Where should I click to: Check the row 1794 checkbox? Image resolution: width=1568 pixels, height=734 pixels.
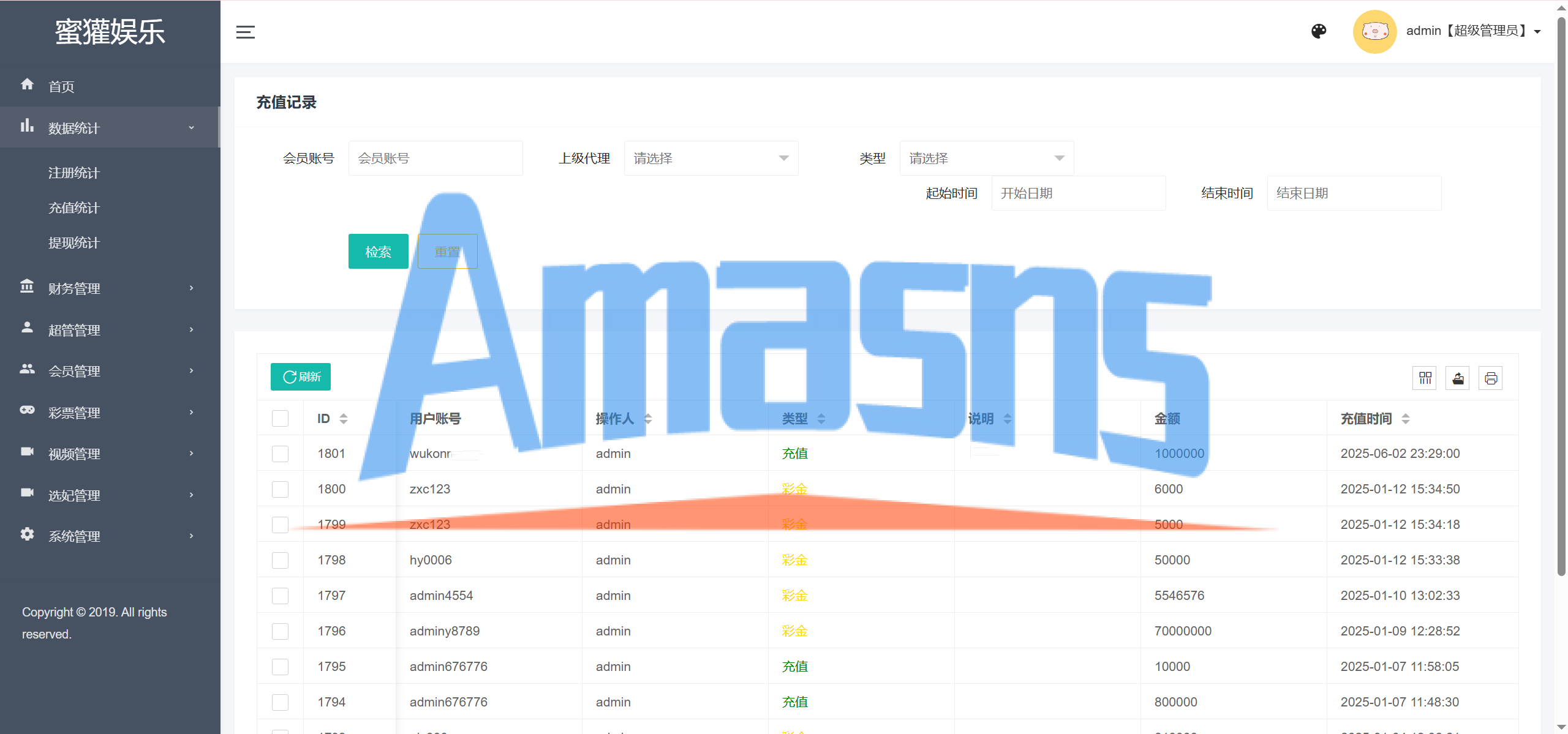click(x=281, y=702)
